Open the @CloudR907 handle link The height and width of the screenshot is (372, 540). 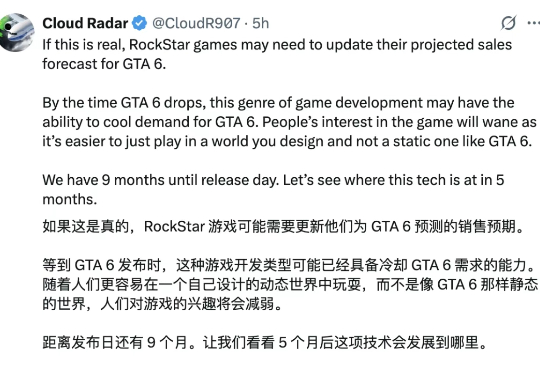(x=196, y=23)
